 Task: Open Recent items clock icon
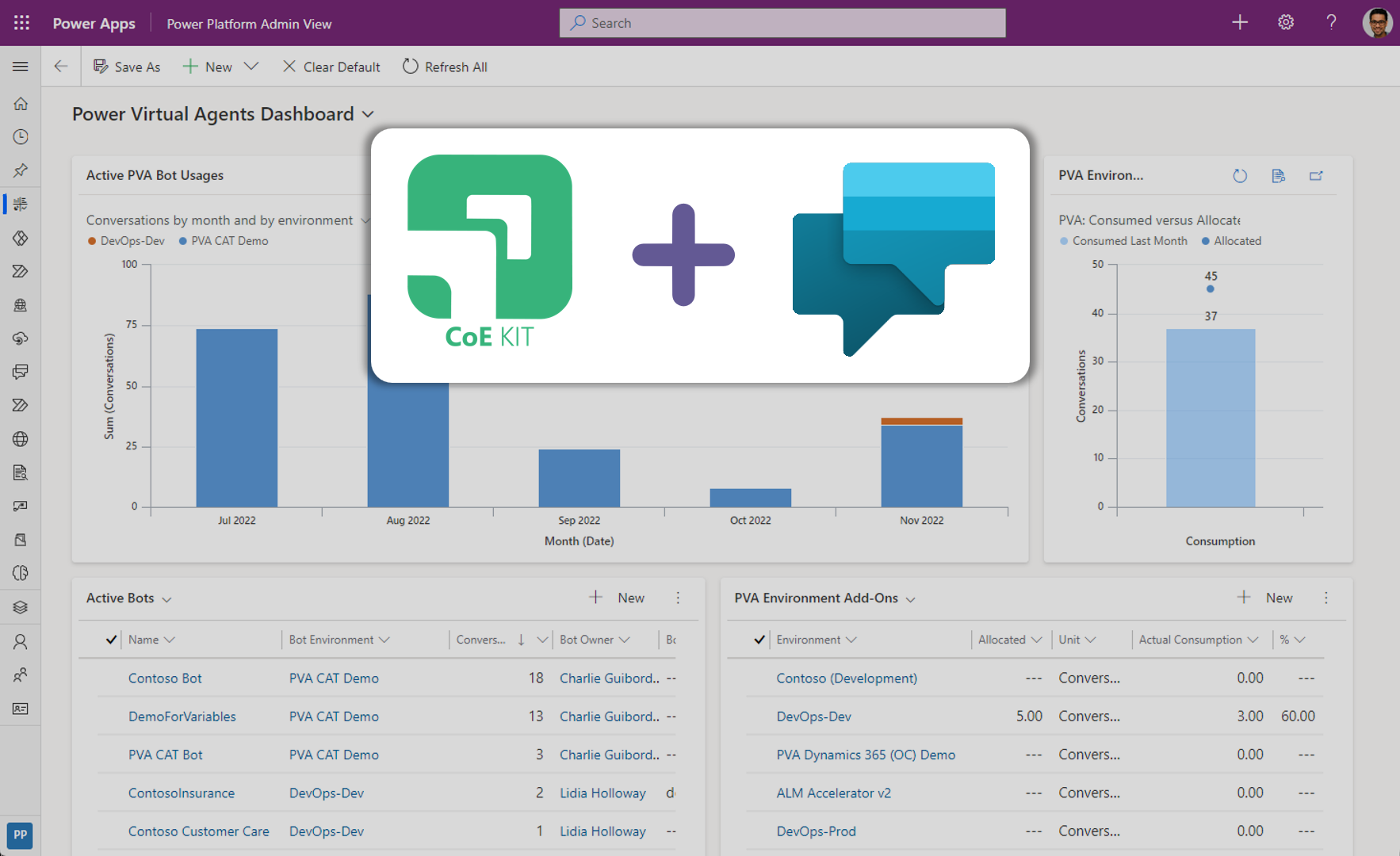pos(21,137)
